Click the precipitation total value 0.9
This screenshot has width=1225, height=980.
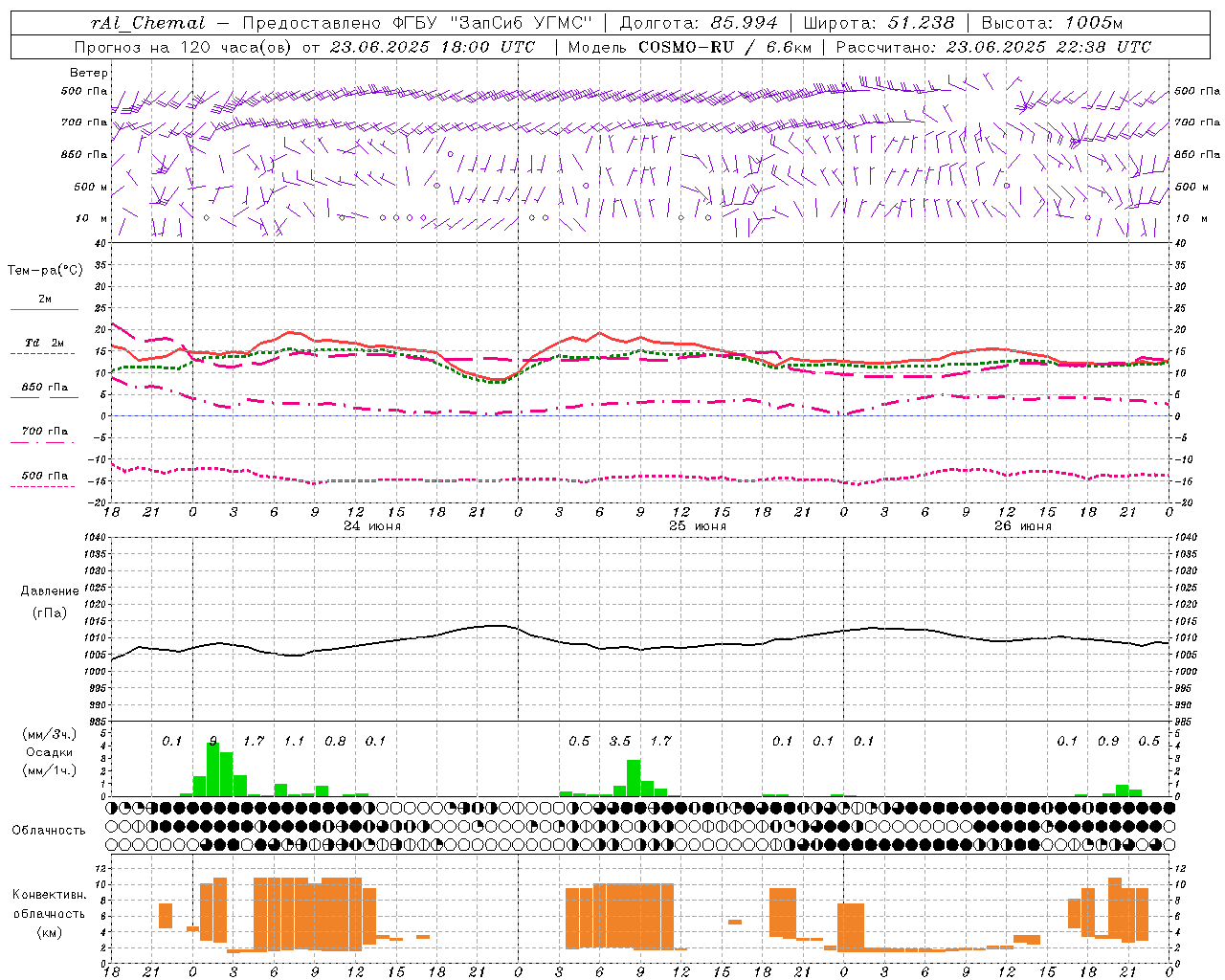click(x=1108, y=741)
